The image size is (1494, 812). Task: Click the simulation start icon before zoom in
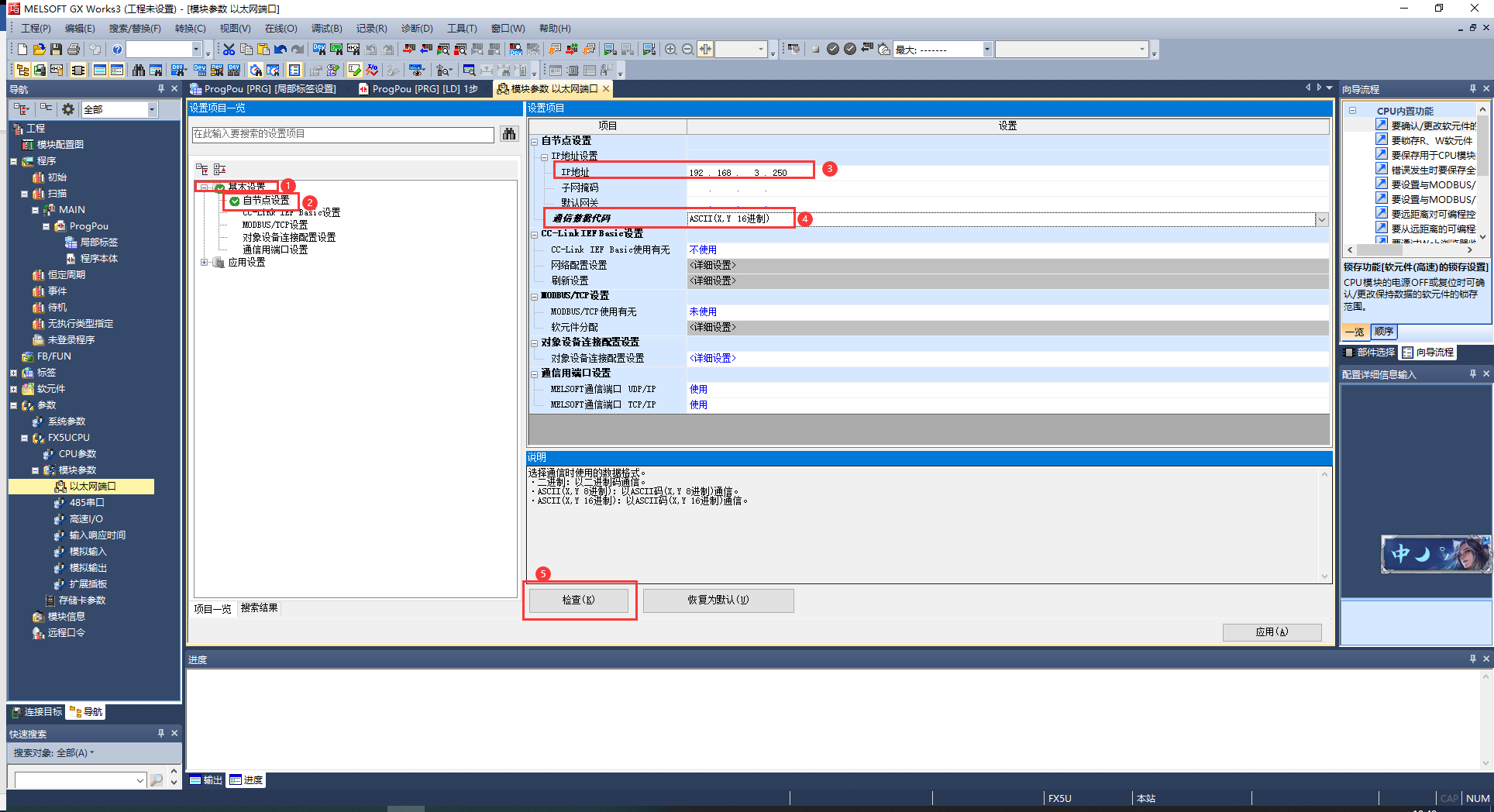(x=649, y=49)
